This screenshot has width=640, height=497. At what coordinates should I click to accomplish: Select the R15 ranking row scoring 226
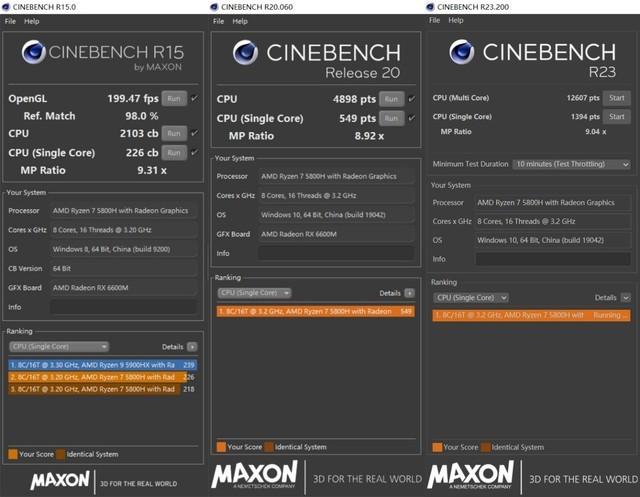pos(102,377)
